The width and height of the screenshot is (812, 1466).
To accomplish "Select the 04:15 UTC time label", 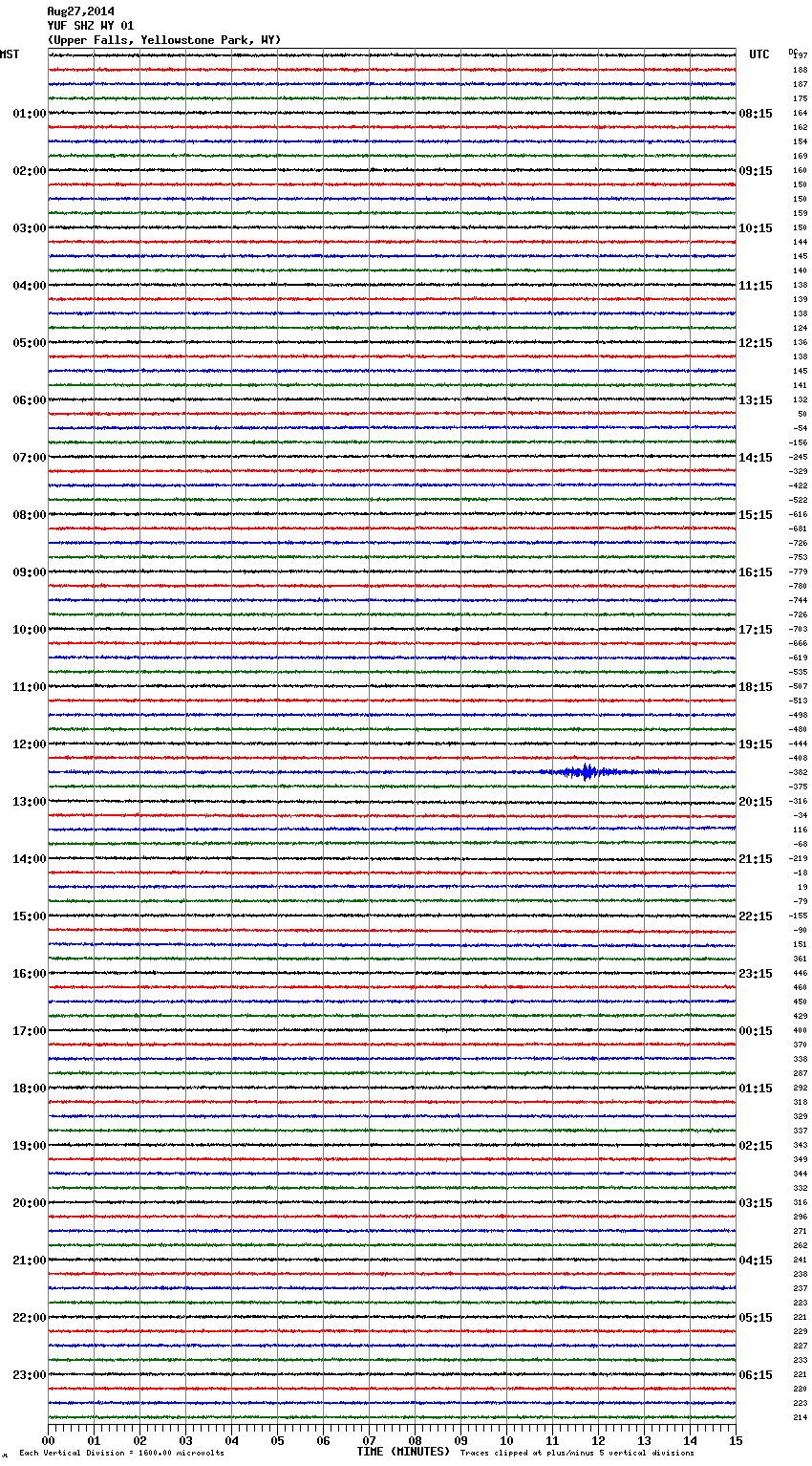I will point(756,1261).
